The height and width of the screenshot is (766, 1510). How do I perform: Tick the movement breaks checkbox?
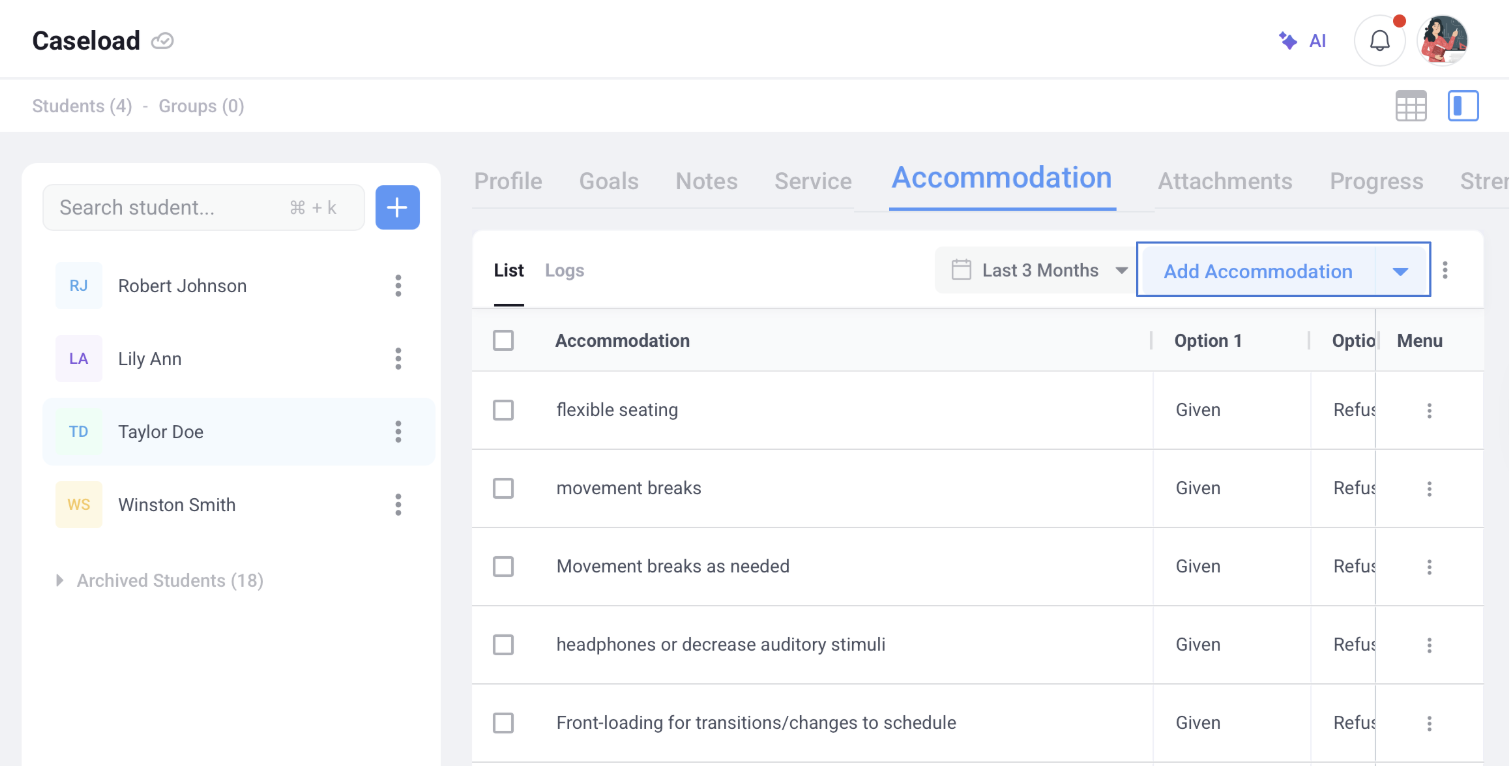tap(504, 488)
